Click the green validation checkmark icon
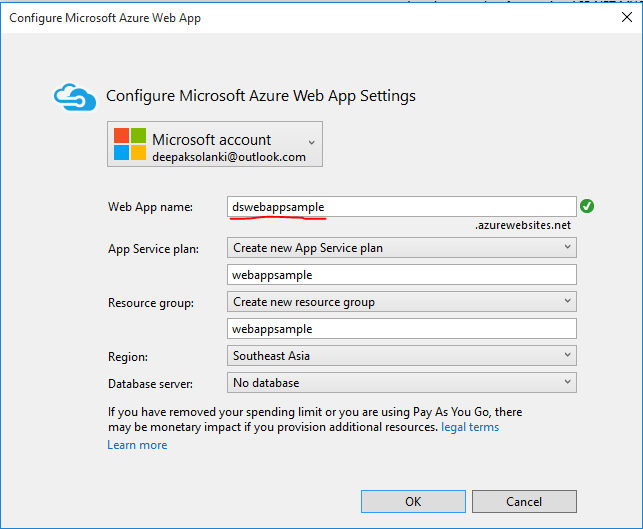This screenshot has width=643, height=529. click(x=587, y=207)
